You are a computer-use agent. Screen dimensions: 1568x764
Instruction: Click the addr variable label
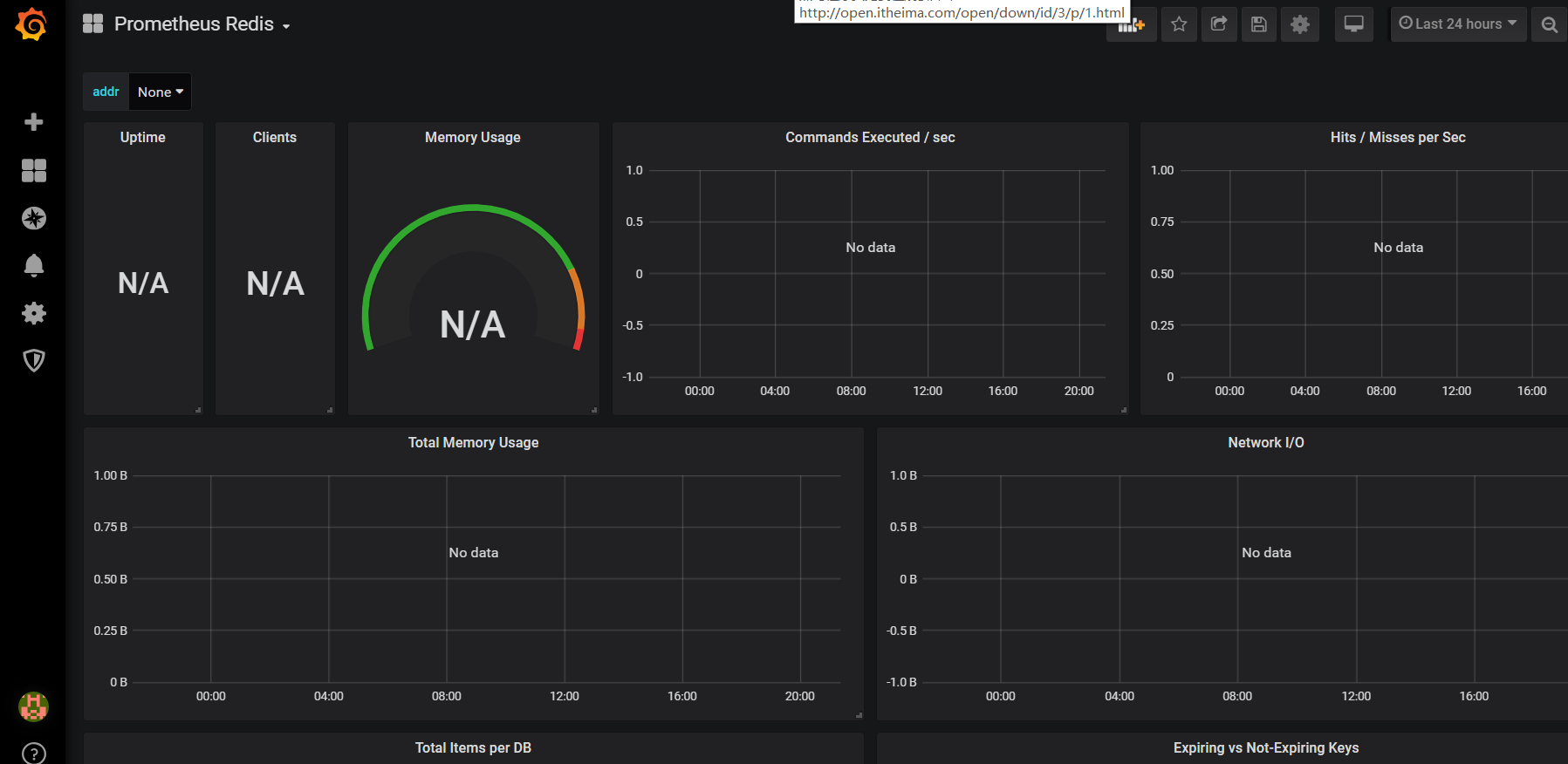coord(106,92)
